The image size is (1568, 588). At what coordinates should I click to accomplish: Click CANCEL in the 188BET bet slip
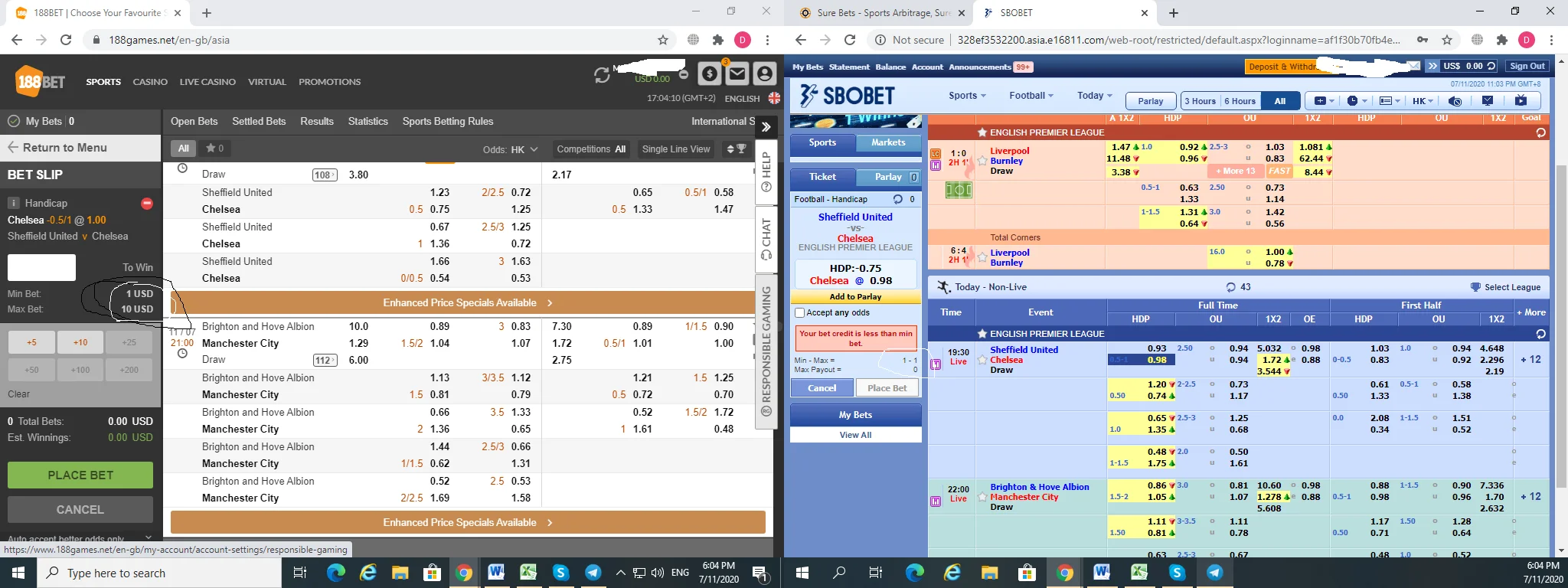click(80, 509)
